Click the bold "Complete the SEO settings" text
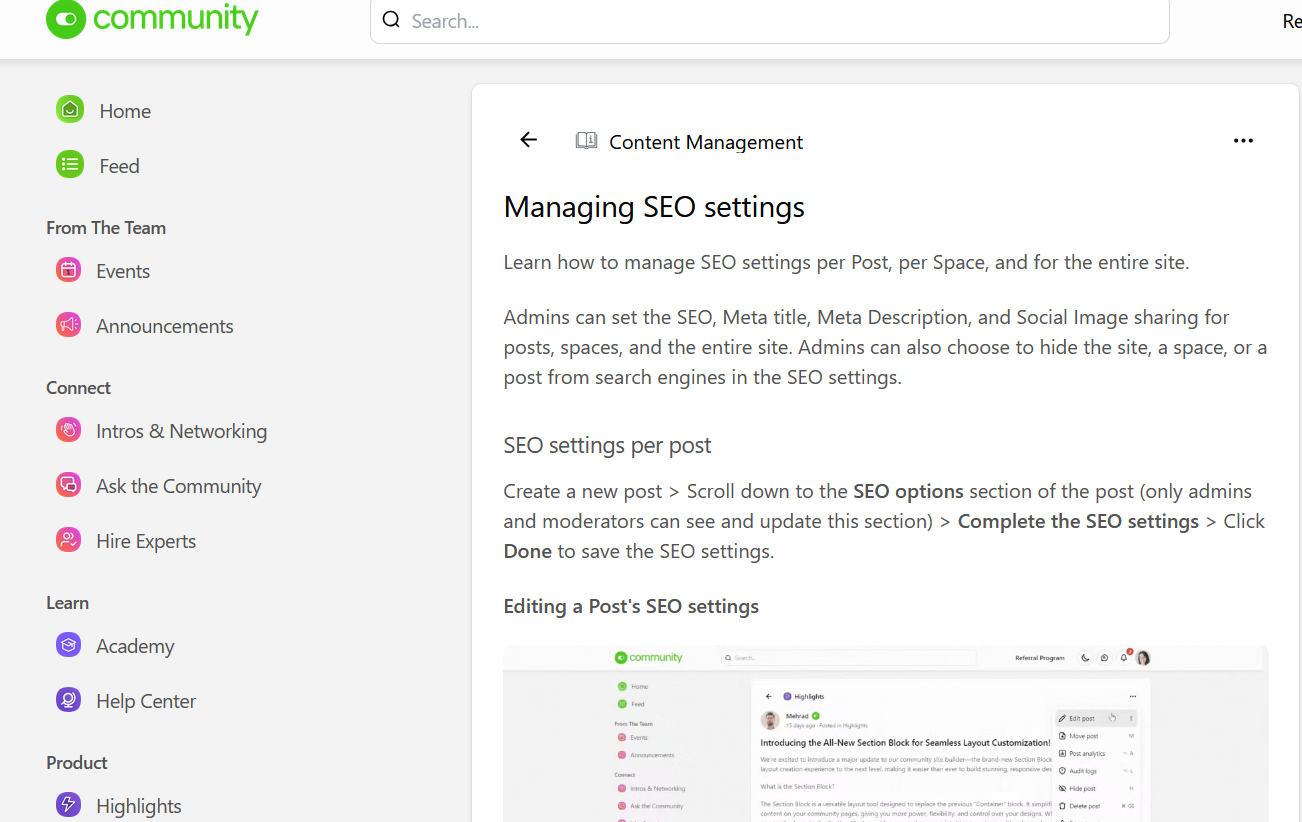The image size is (1302, 822). (1078, 521)
